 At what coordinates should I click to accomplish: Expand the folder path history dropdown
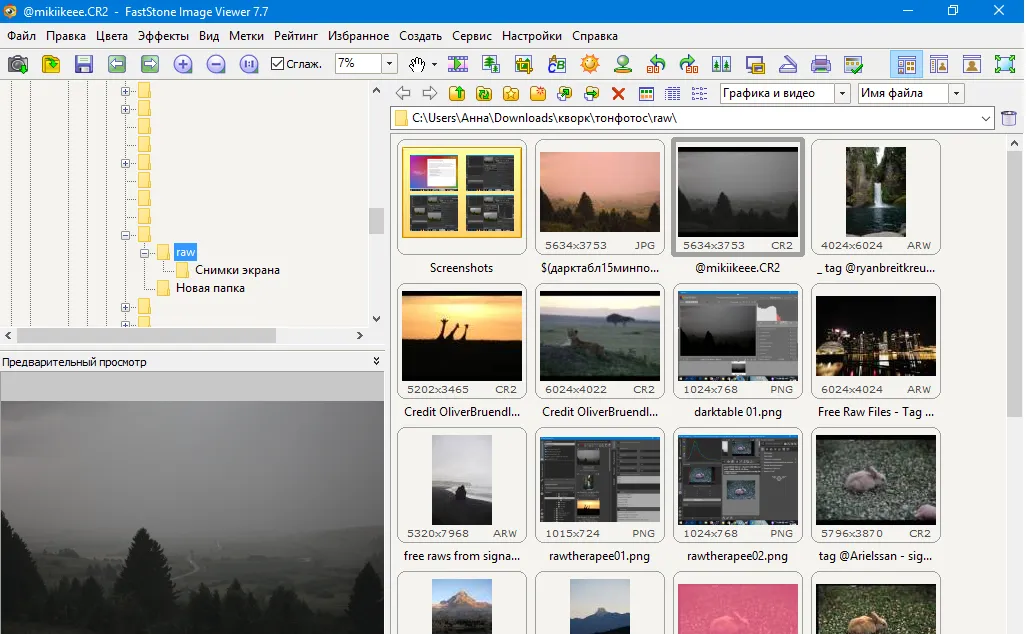[985, 118]
